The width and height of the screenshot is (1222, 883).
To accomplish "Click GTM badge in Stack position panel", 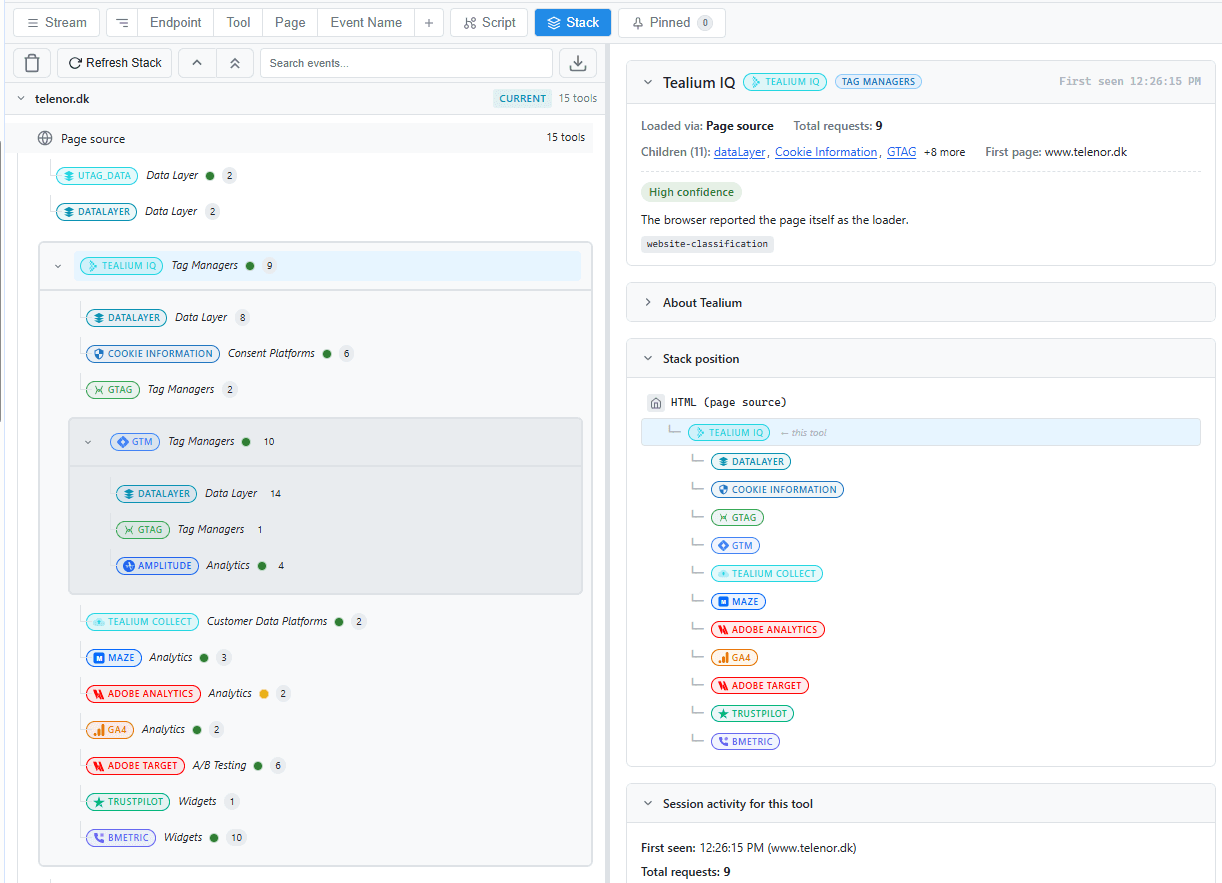I will pyautogui.click(x=735, y=546).
